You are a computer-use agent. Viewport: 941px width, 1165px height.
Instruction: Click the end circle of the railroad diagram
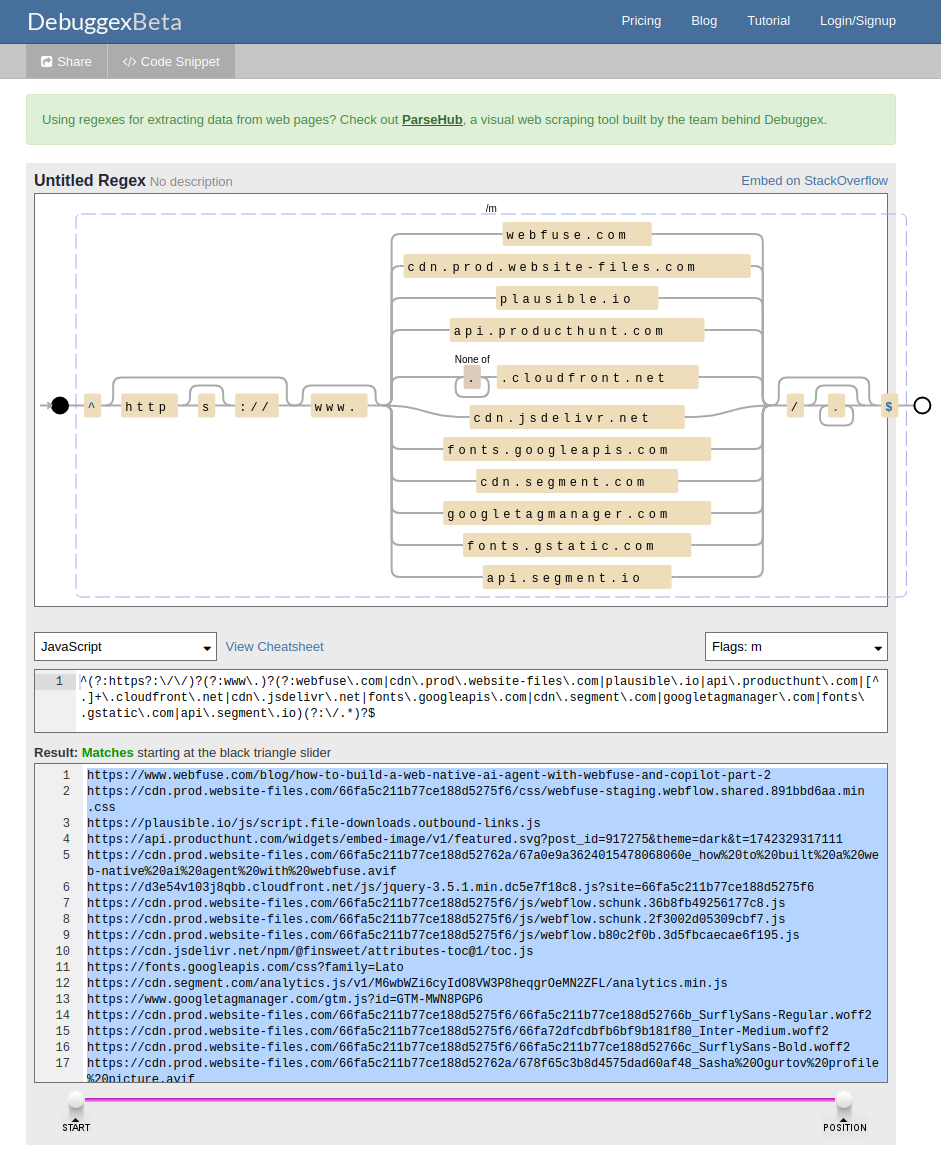922,406
